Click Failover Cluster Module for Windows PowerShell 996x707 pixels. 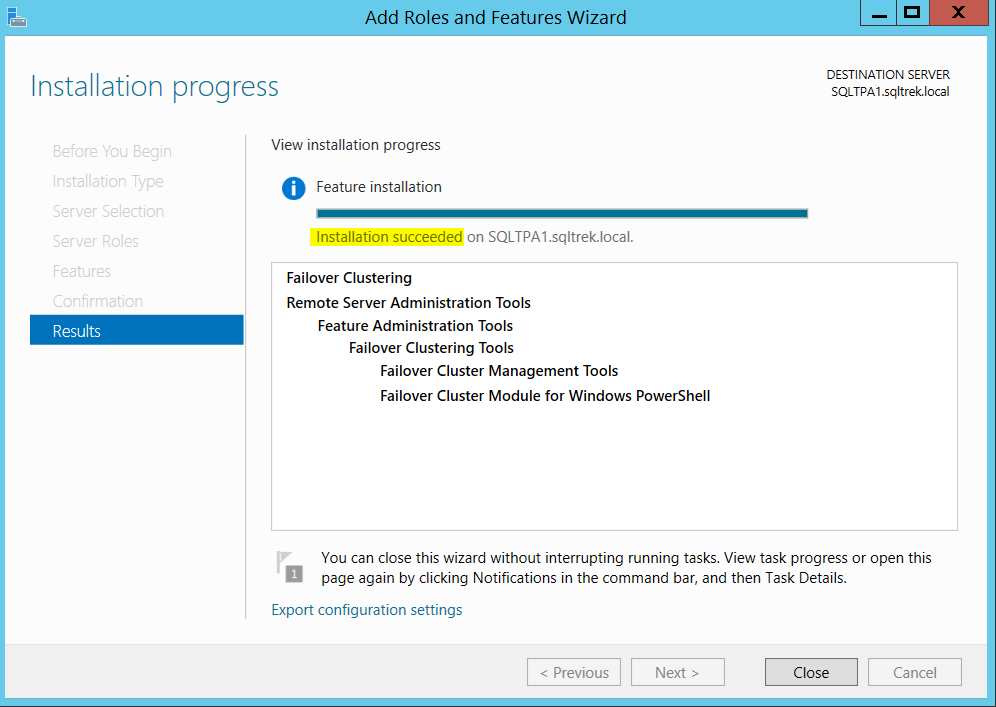[x=545, y=396]
